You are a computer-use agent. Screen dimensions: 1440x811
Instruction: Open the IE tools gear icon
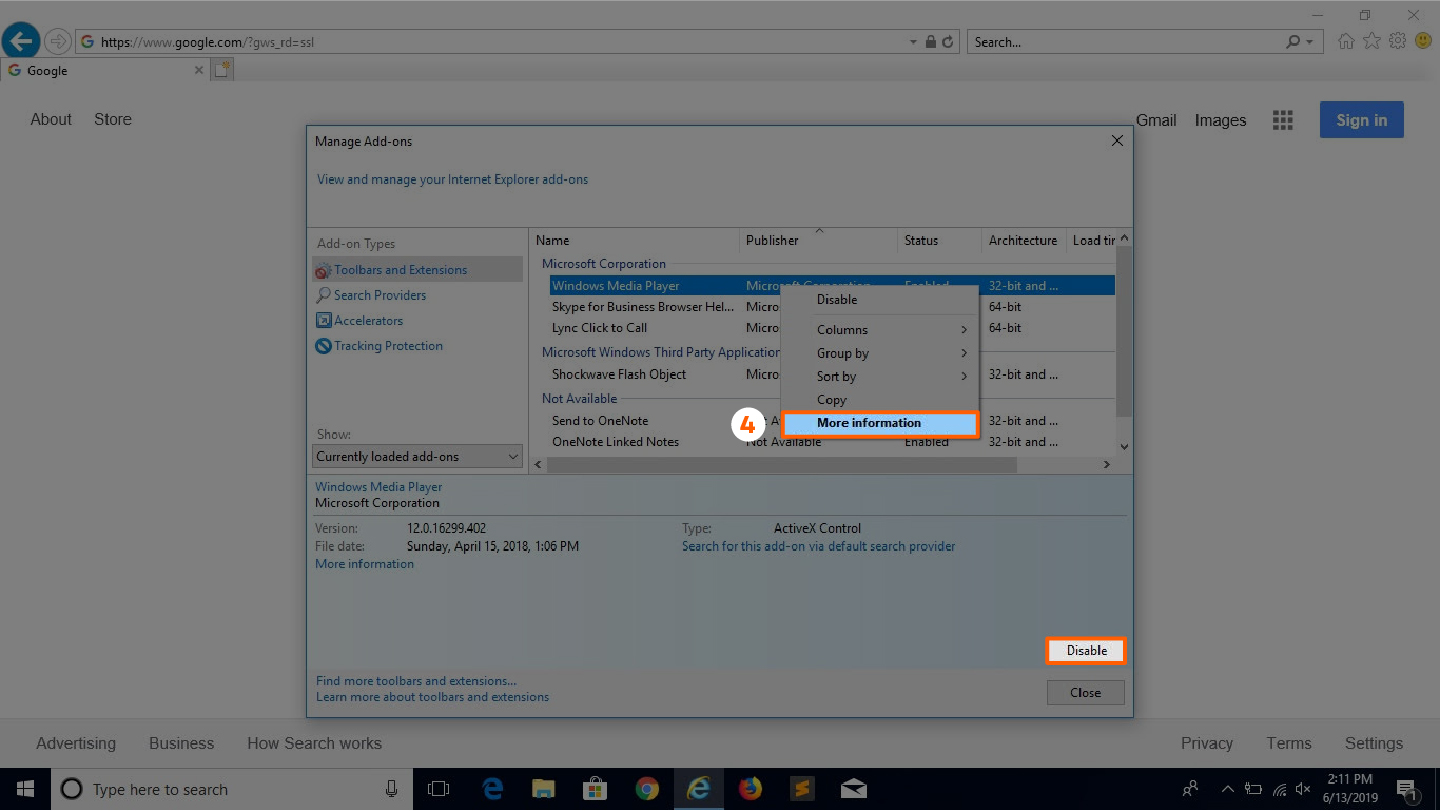[x=1398, y=41]
